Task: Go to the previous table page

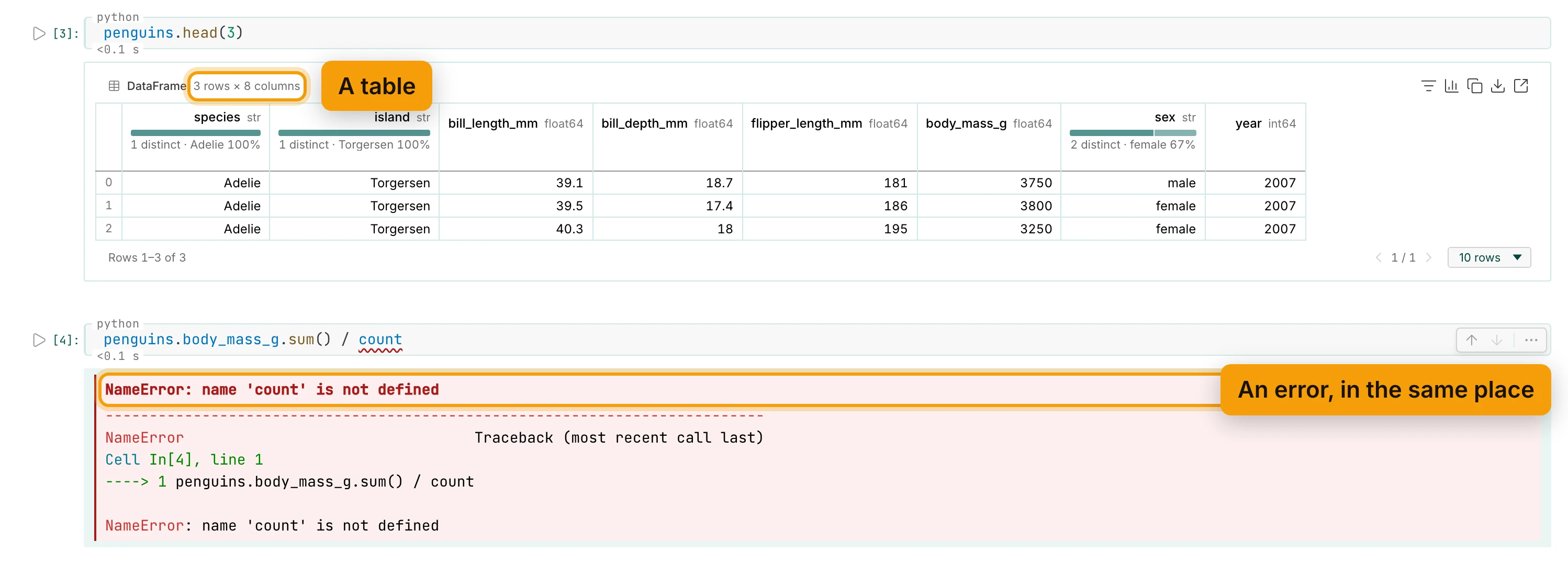Action: 1378,257
